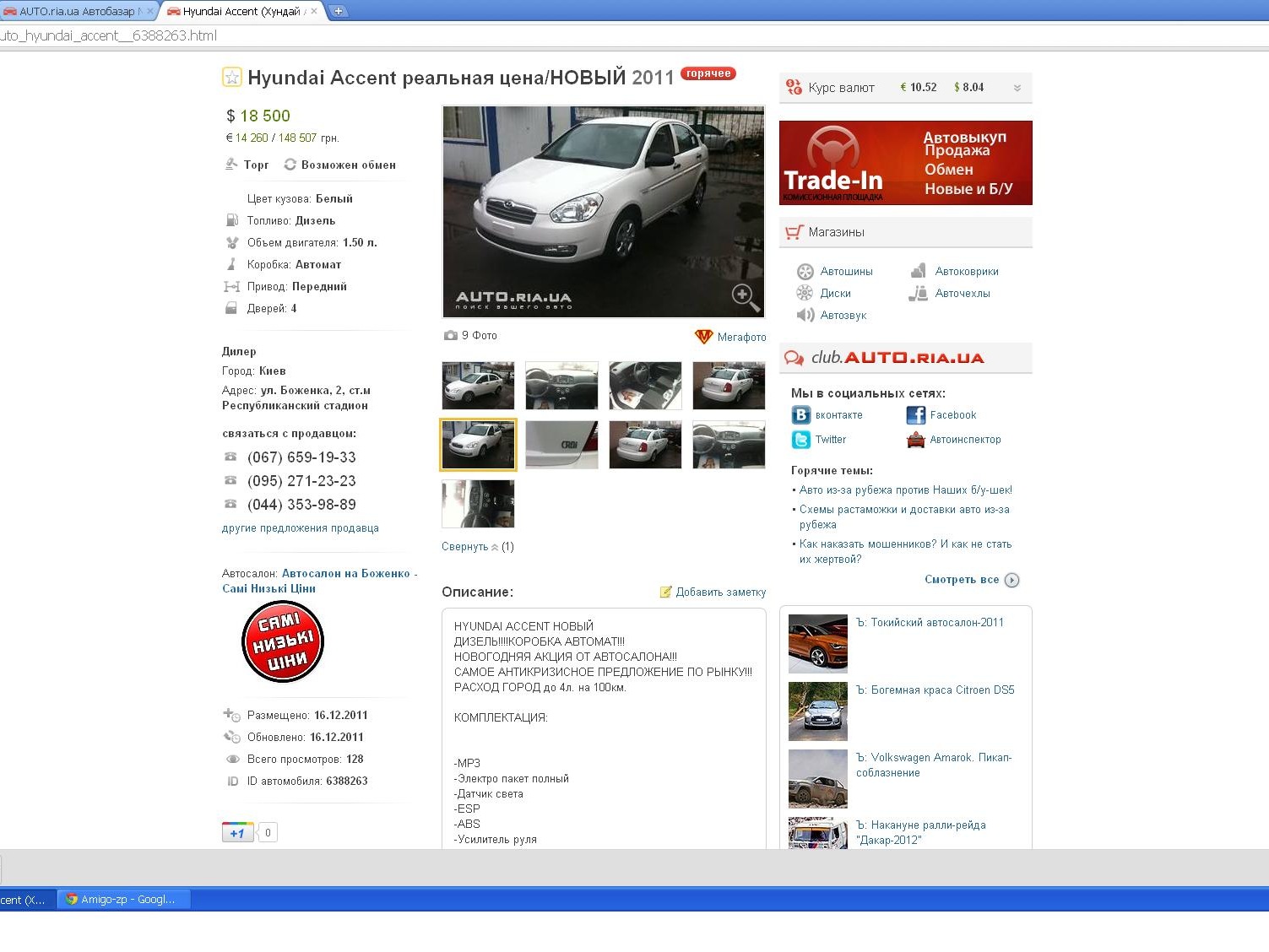Open Amigo-zp Google taskbar window
This screenshot has width=1269, height=952.
(x=123, y=900)
